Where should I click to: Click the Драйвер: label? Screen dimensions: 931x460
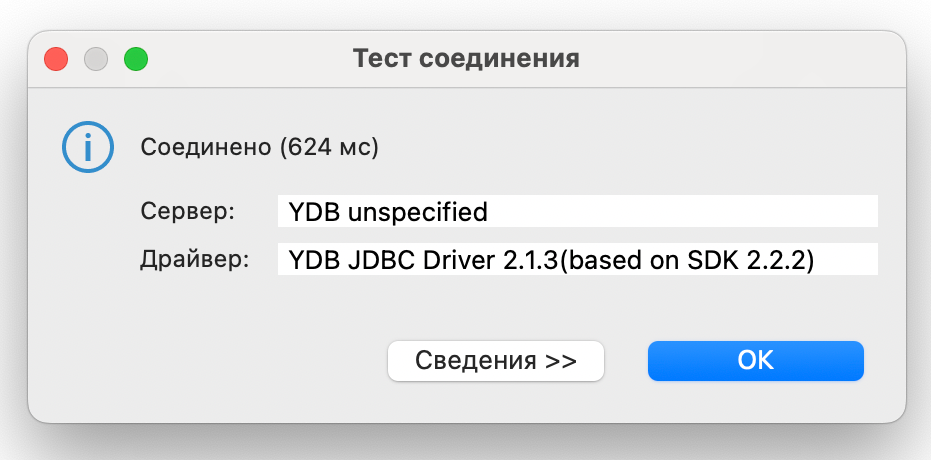pos(192,260)
